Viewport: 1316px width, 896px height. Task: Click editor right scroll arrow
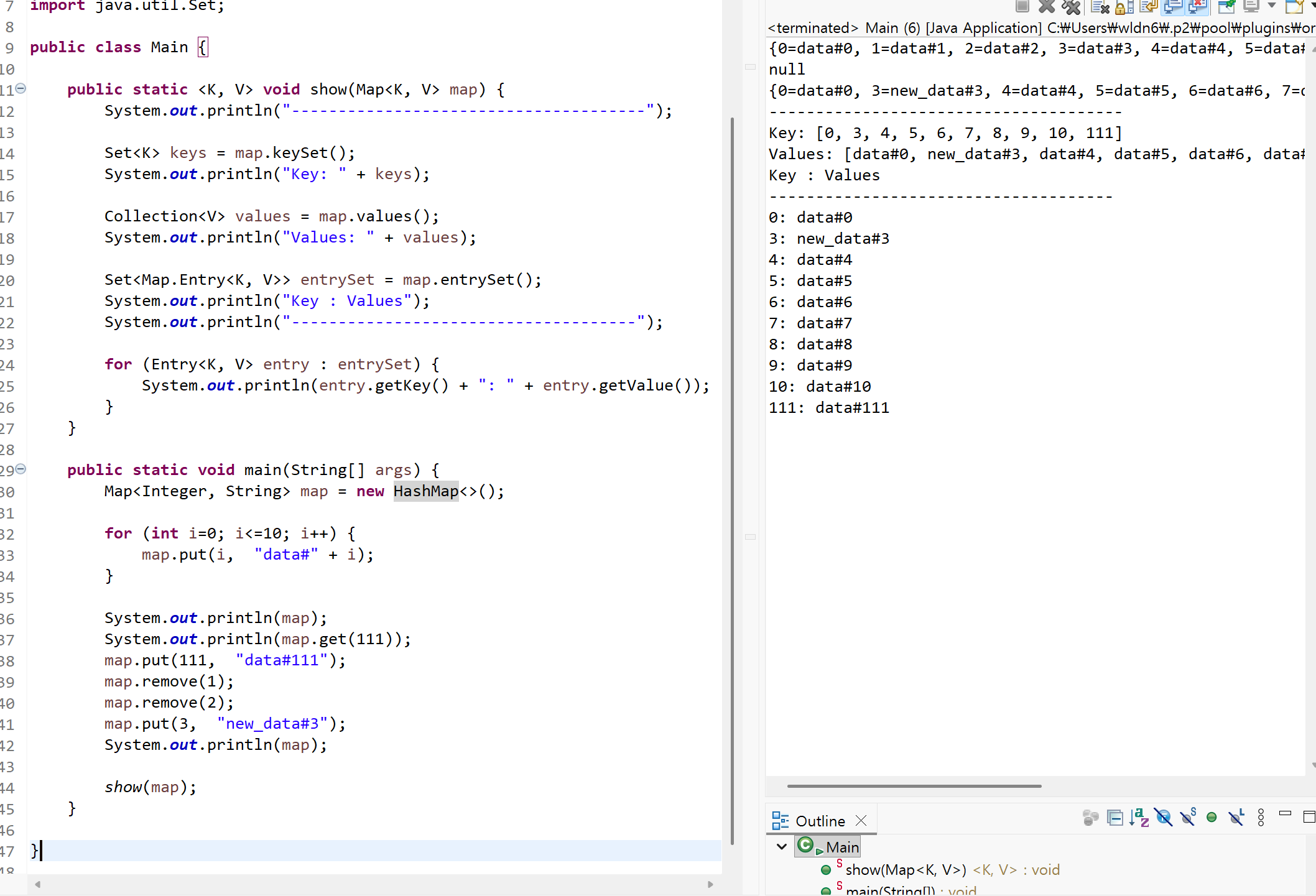pos(710,884)
